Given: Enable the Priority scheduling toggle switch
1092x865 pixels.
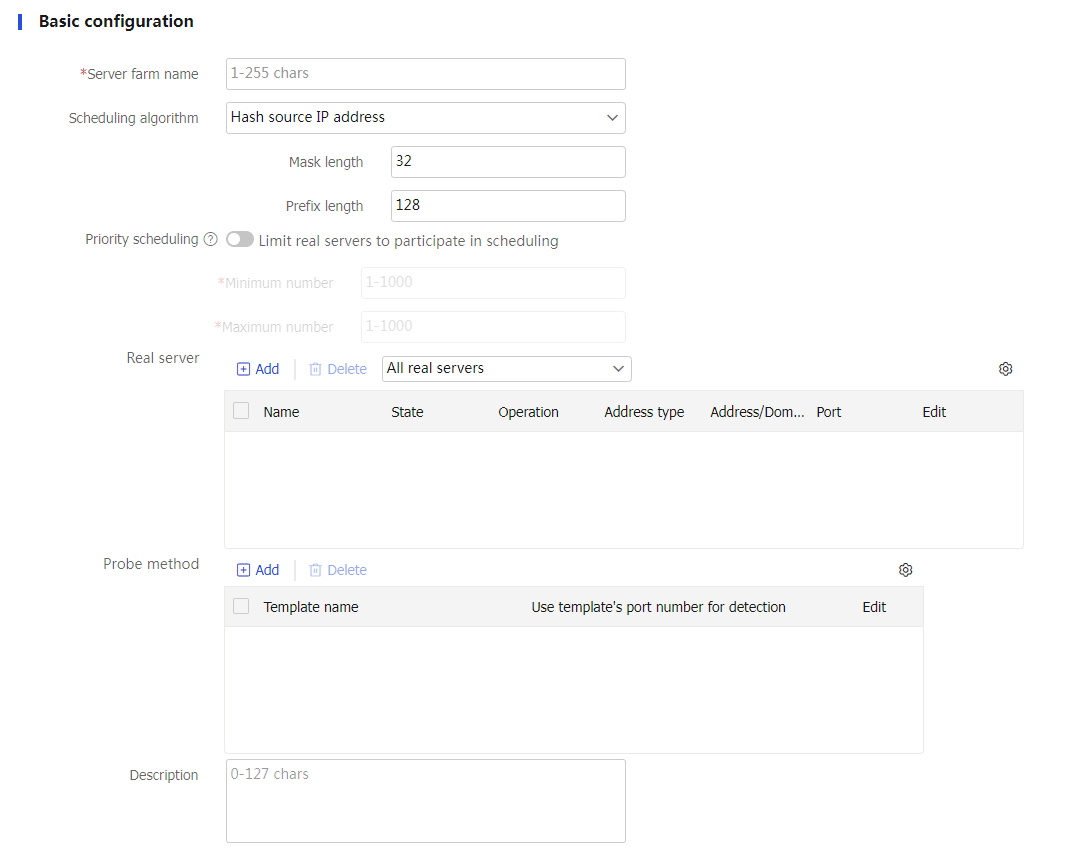Looking at the screenshot, I should pyautogui.click(x=240, y=240).
